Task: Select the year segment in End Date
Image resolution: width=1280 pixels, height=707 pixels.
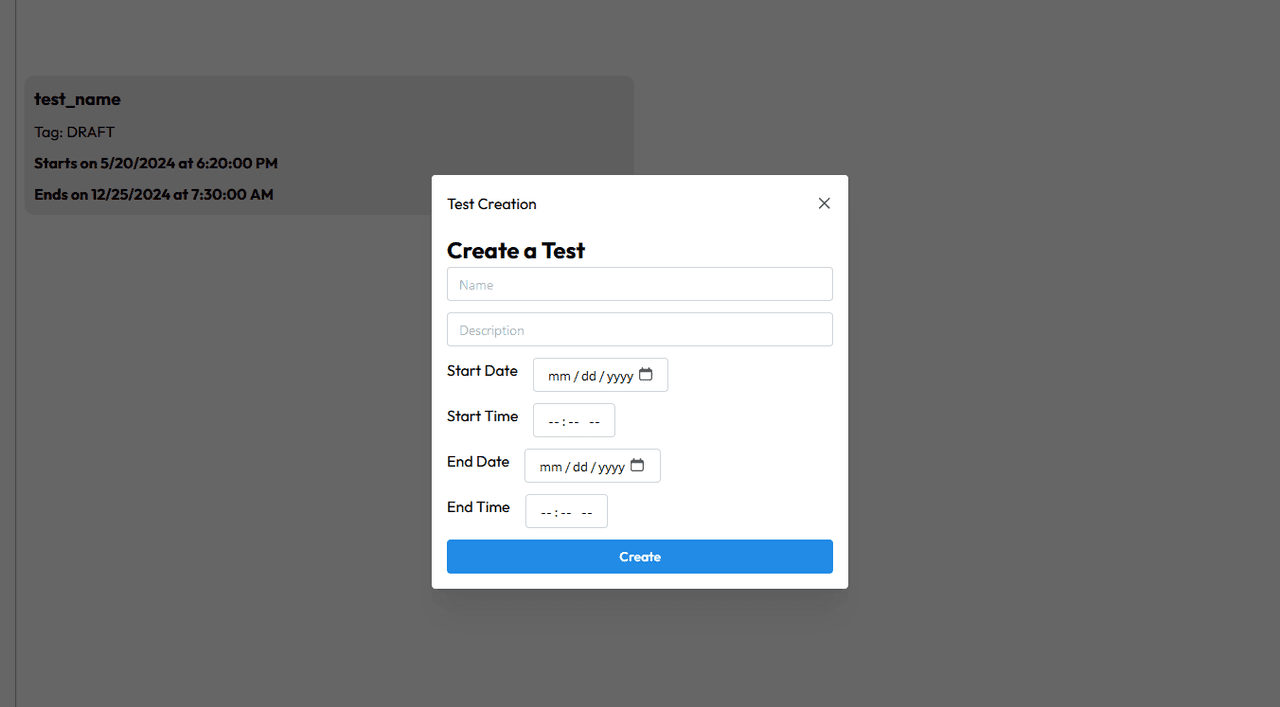Action: 612,467
